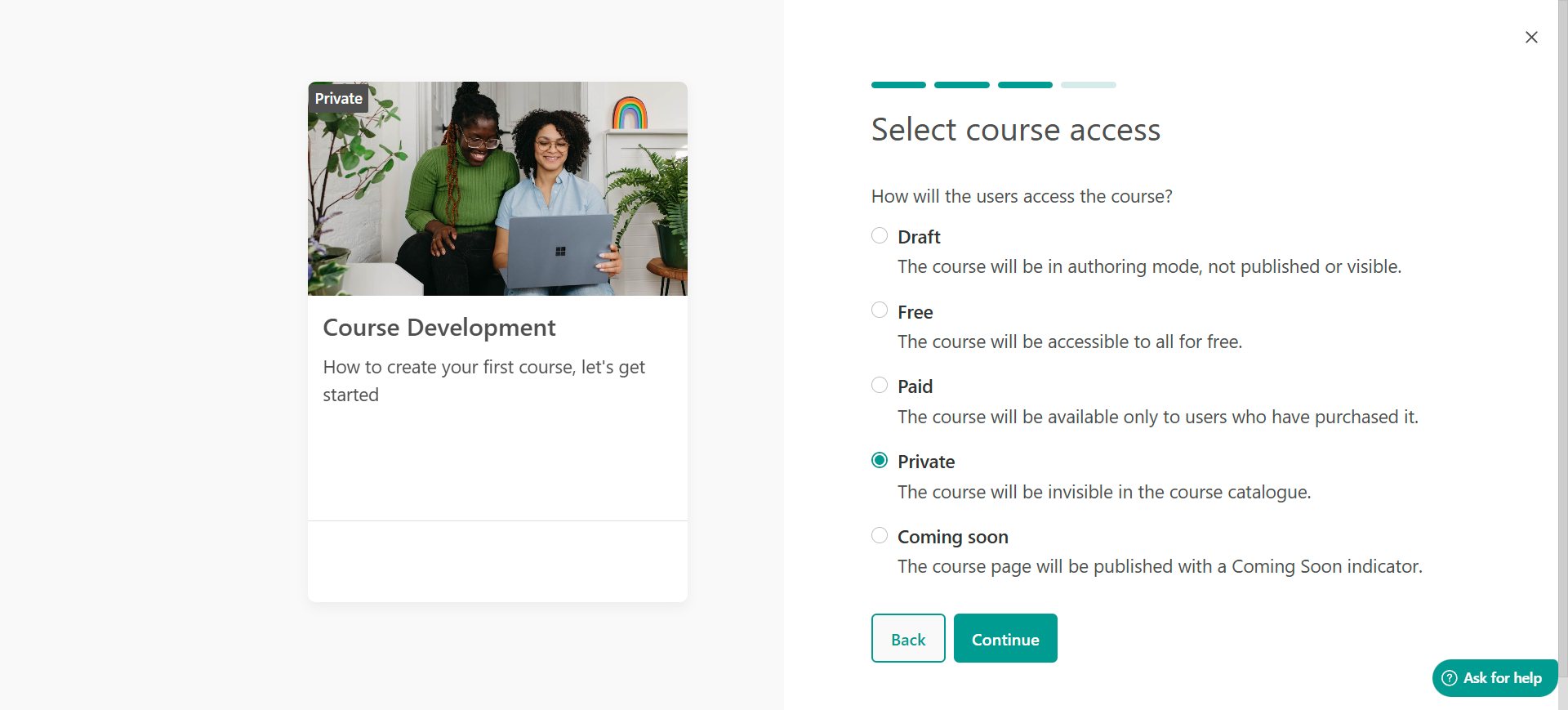The height and width of the screenshot is (710, 1568).
Task: Close the course access dialog
Action: click(x=1531, y=38)
